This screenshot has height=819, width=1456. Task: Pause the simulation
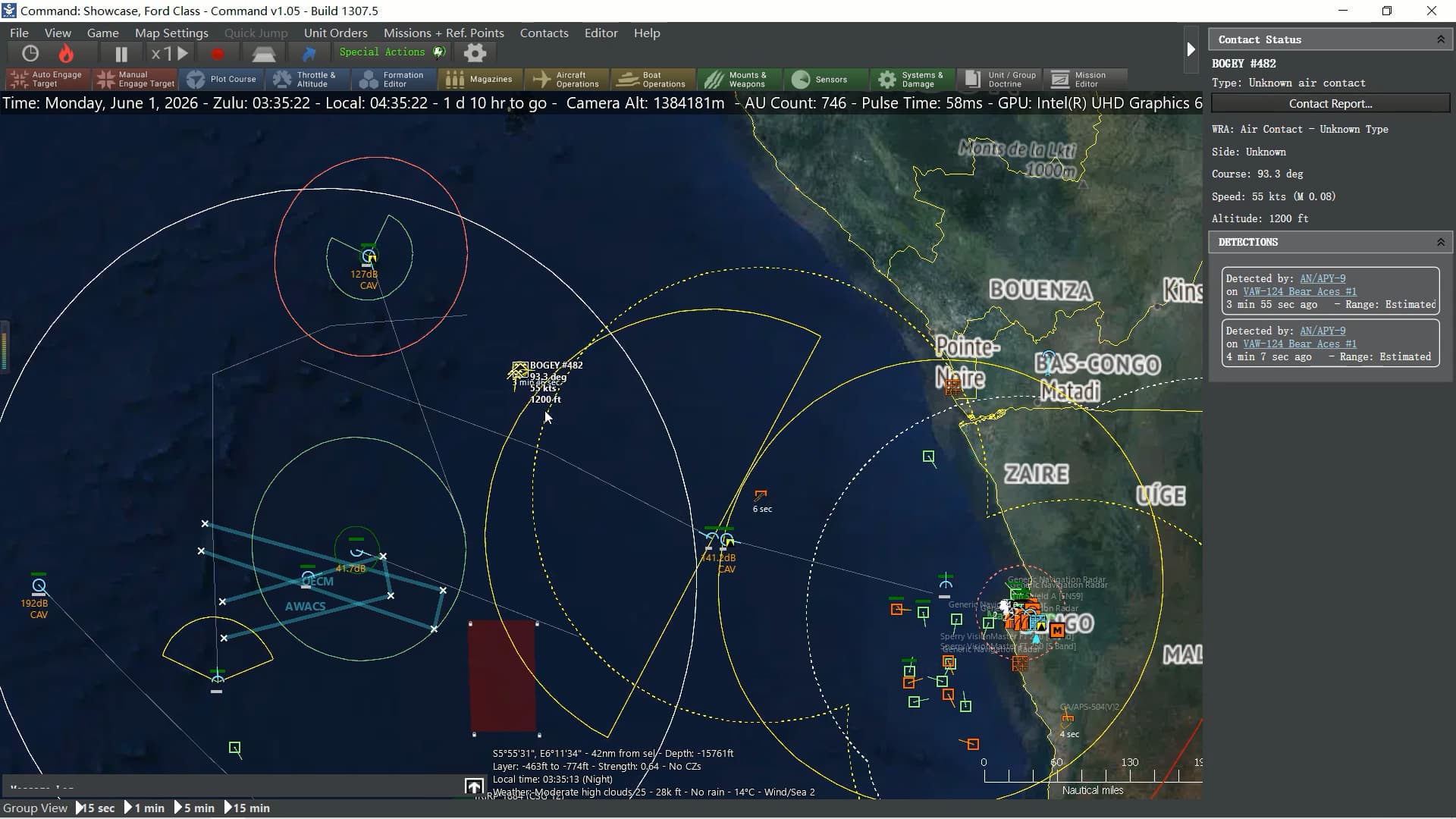121,53
